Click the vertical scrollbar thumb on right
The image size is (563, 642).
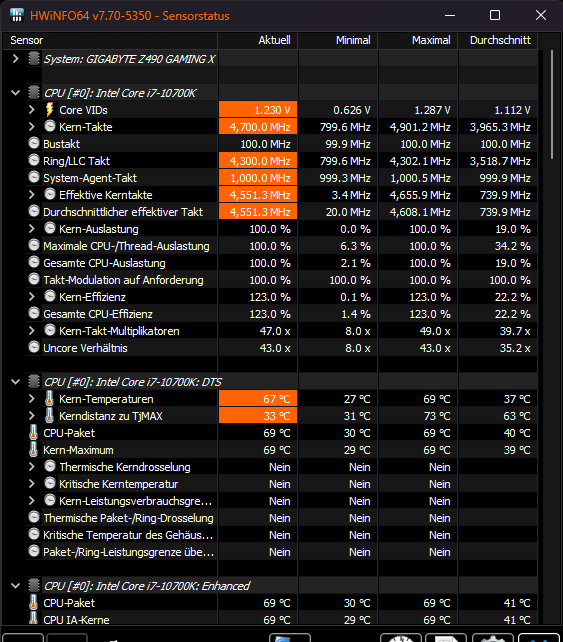(552, 104)
